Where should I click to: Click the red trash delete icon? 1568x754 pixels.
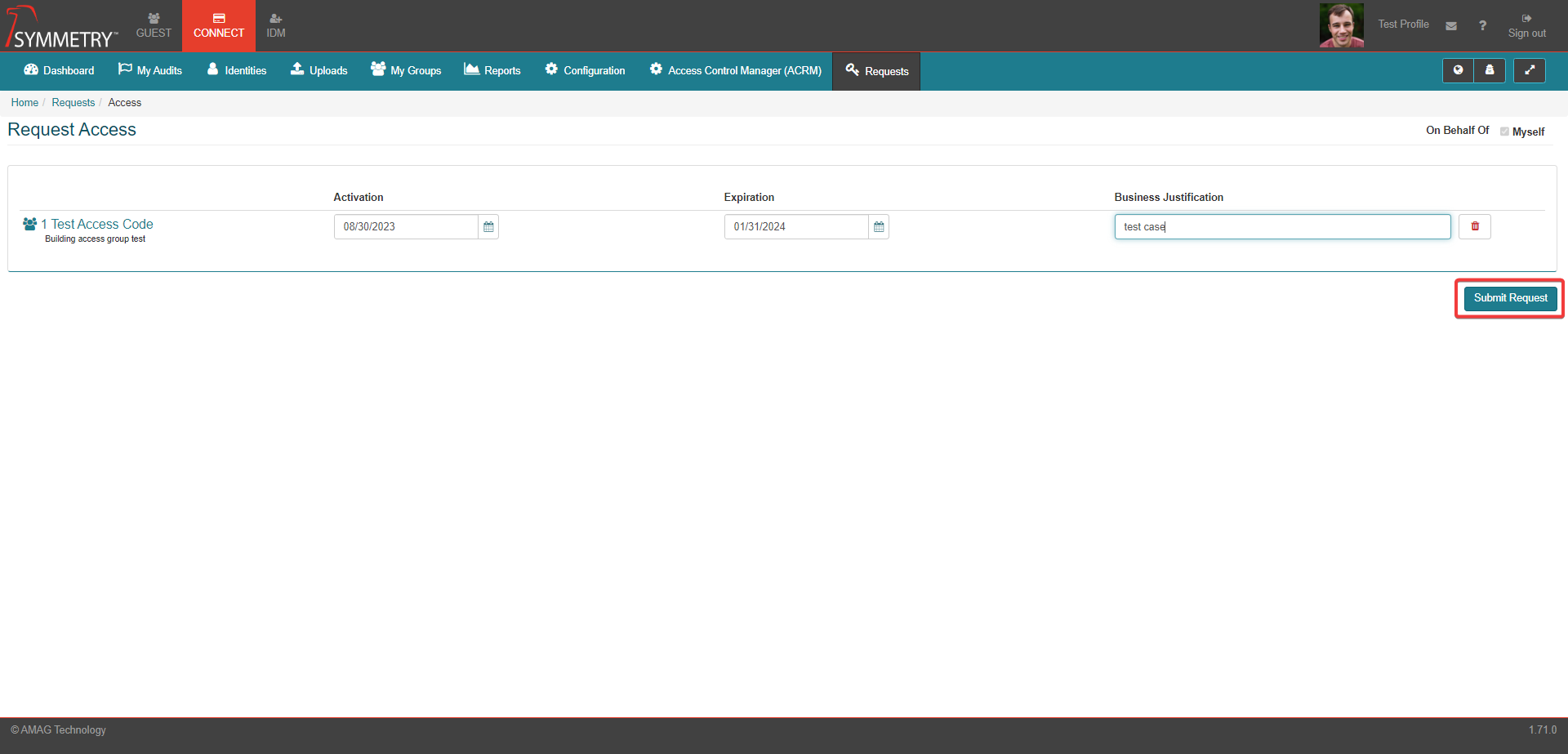click(x=1475, y=226)
